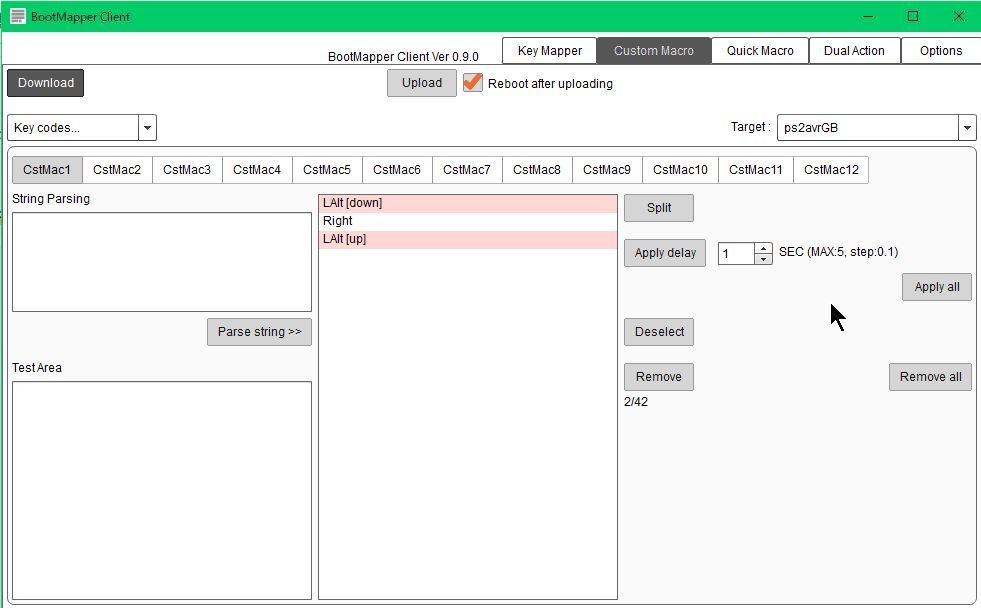The width and height of the screenshot is (981, 608).
Task: Click the Deselect button
Action: (659, 332)
